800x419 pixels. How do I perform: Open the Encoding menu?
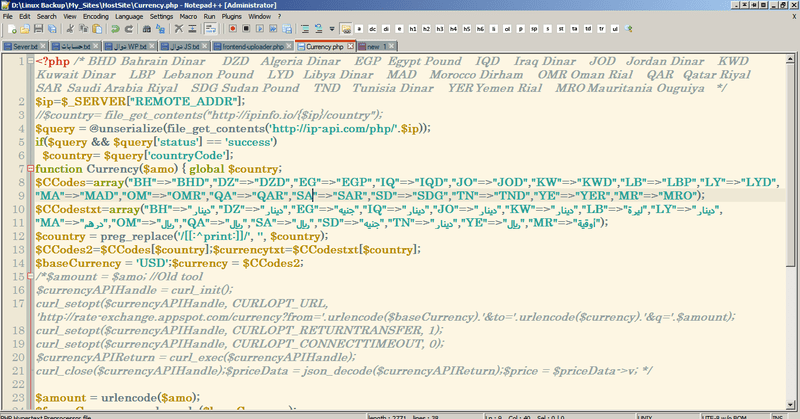96,17
